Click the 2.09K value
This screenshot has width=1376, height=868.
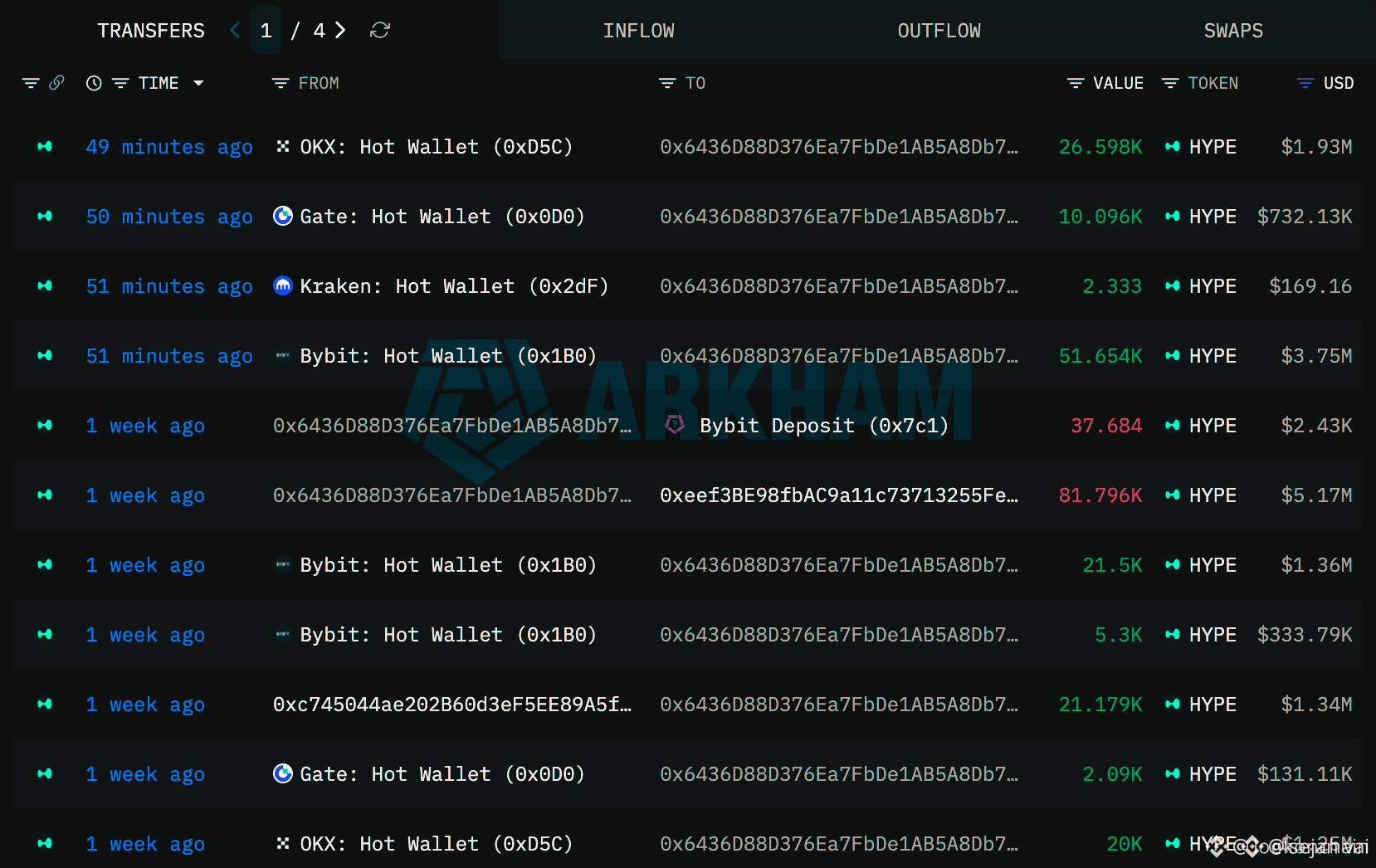point(1112,774)
